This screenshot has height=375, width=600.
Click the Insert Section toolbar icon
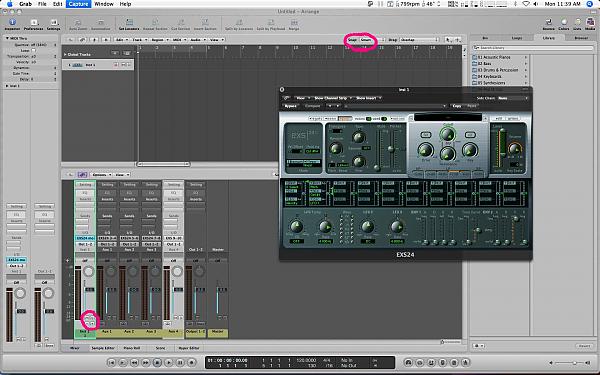205,24
